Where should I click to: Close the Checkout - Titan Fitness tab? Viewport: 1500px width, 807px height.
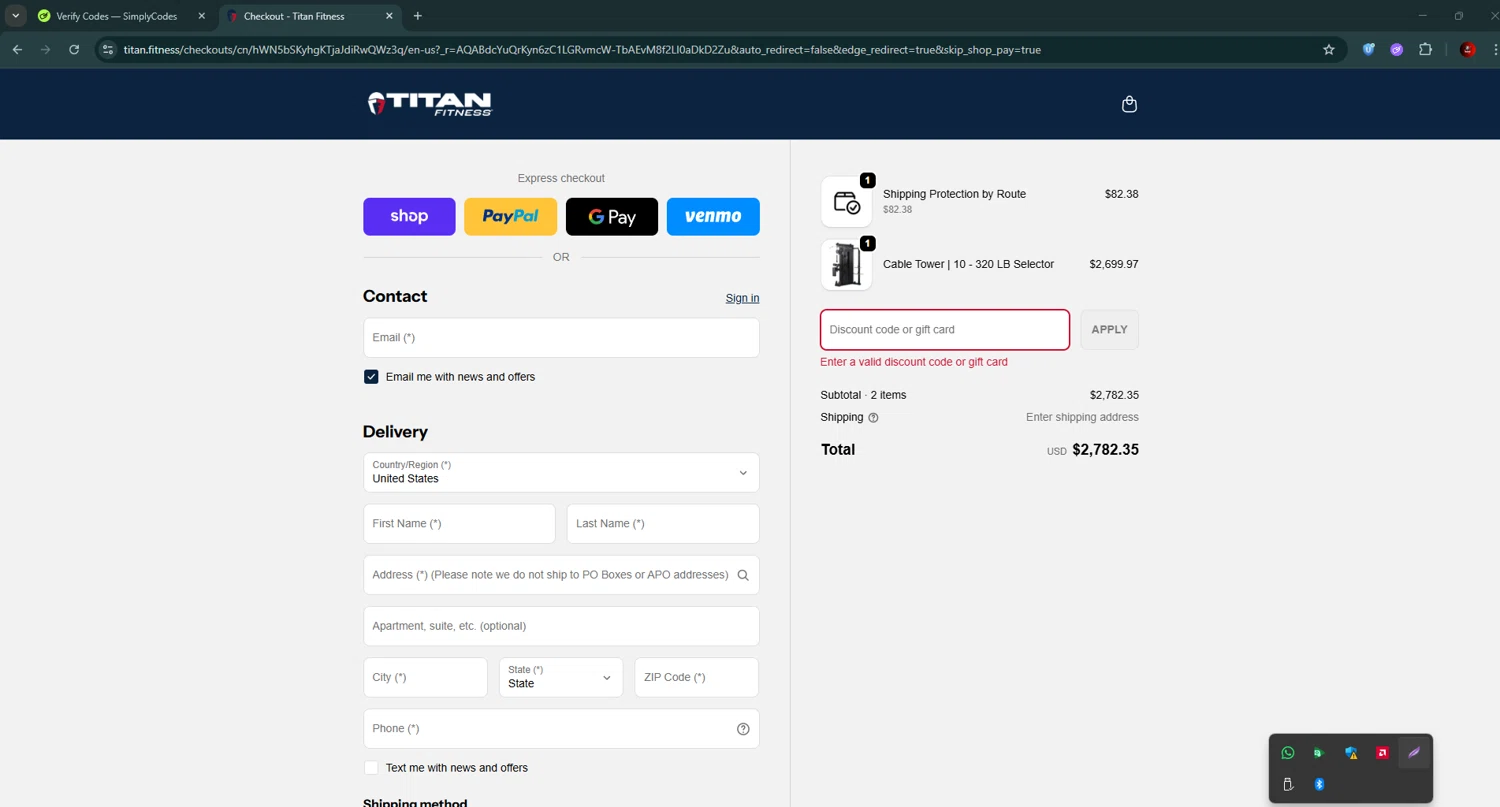coord(389,16)
